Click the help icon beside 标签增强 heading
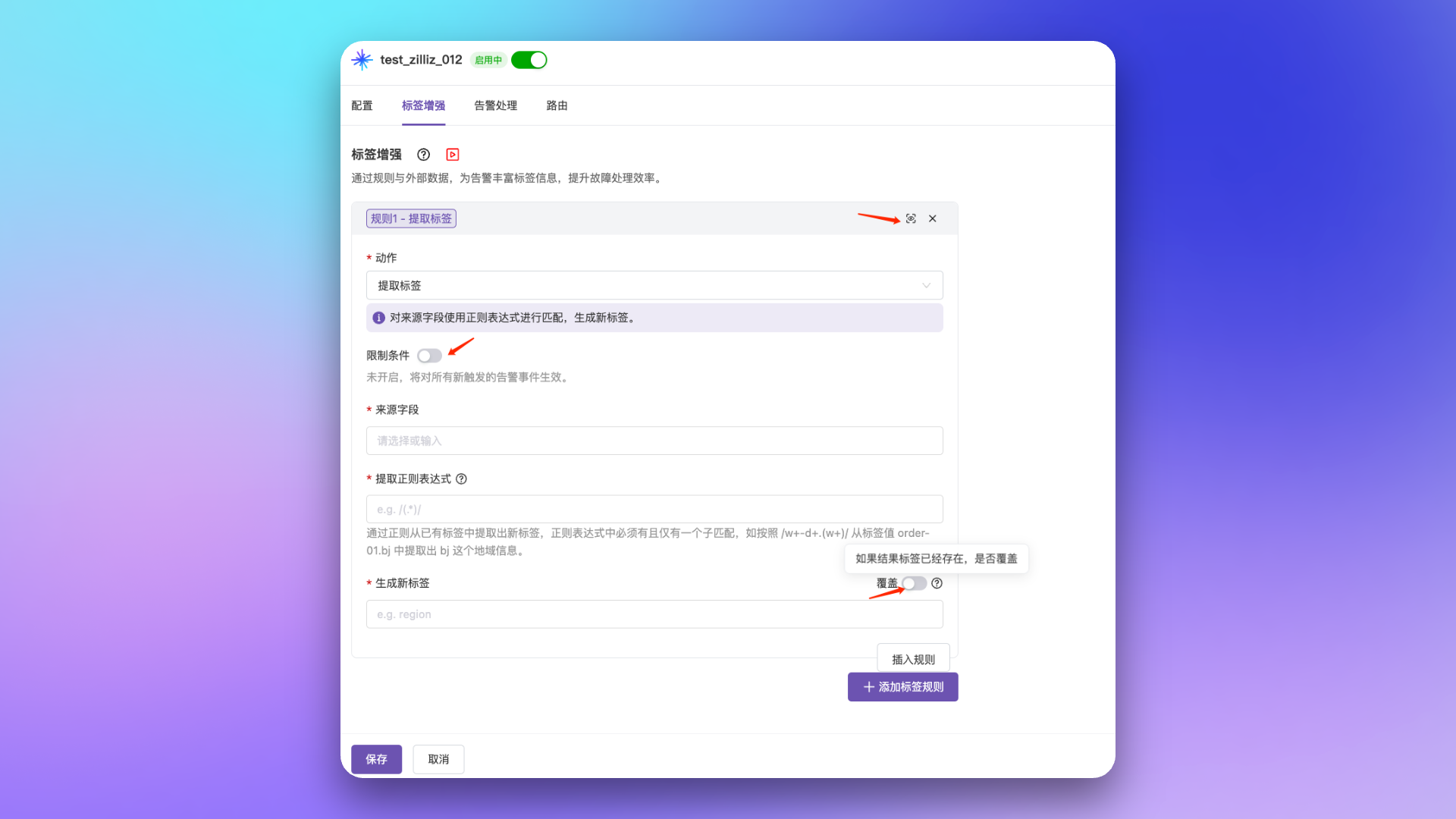Viewport: 1456px width, 819px height. (423, 155)
